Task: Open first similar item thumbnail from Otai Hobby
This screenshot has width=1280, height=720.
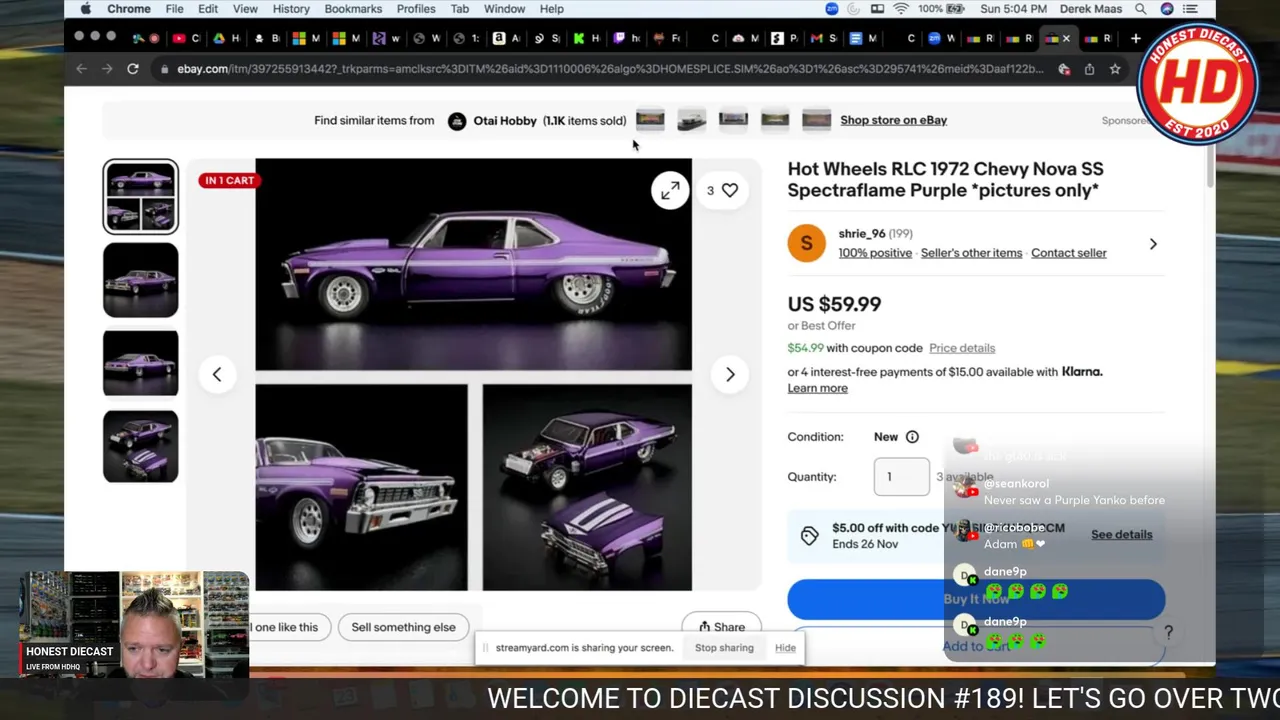Action: click(x=650, y=120)
